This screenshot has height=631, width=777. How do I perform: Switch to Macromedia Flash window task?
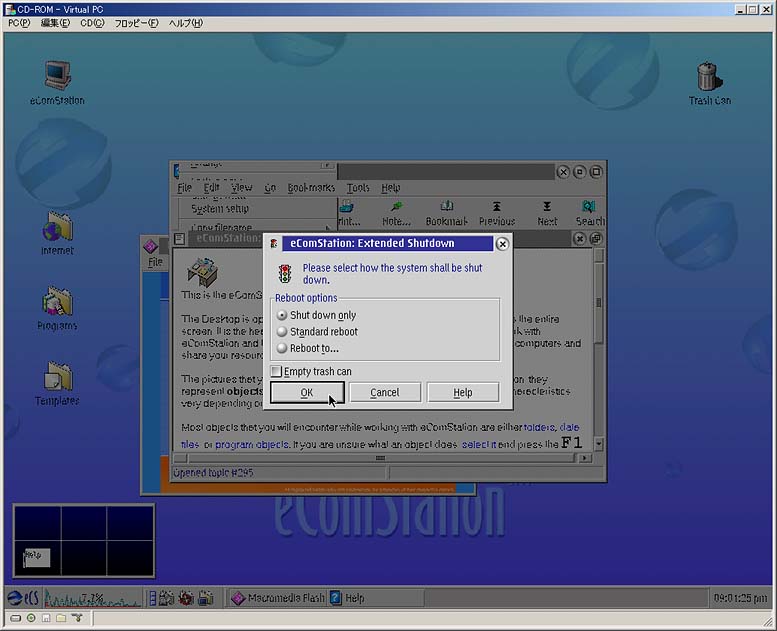tap(278, 598)
